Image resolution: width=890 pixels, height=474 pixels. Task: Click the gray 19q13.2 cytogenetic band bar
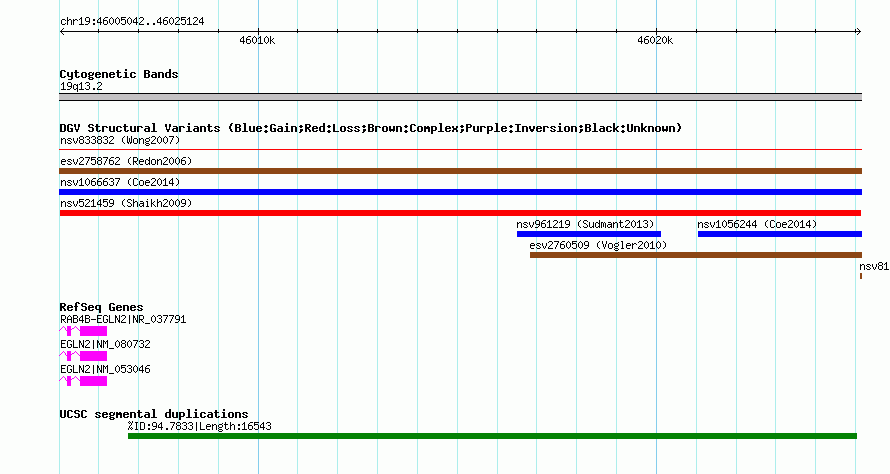[x=460, y=97]
